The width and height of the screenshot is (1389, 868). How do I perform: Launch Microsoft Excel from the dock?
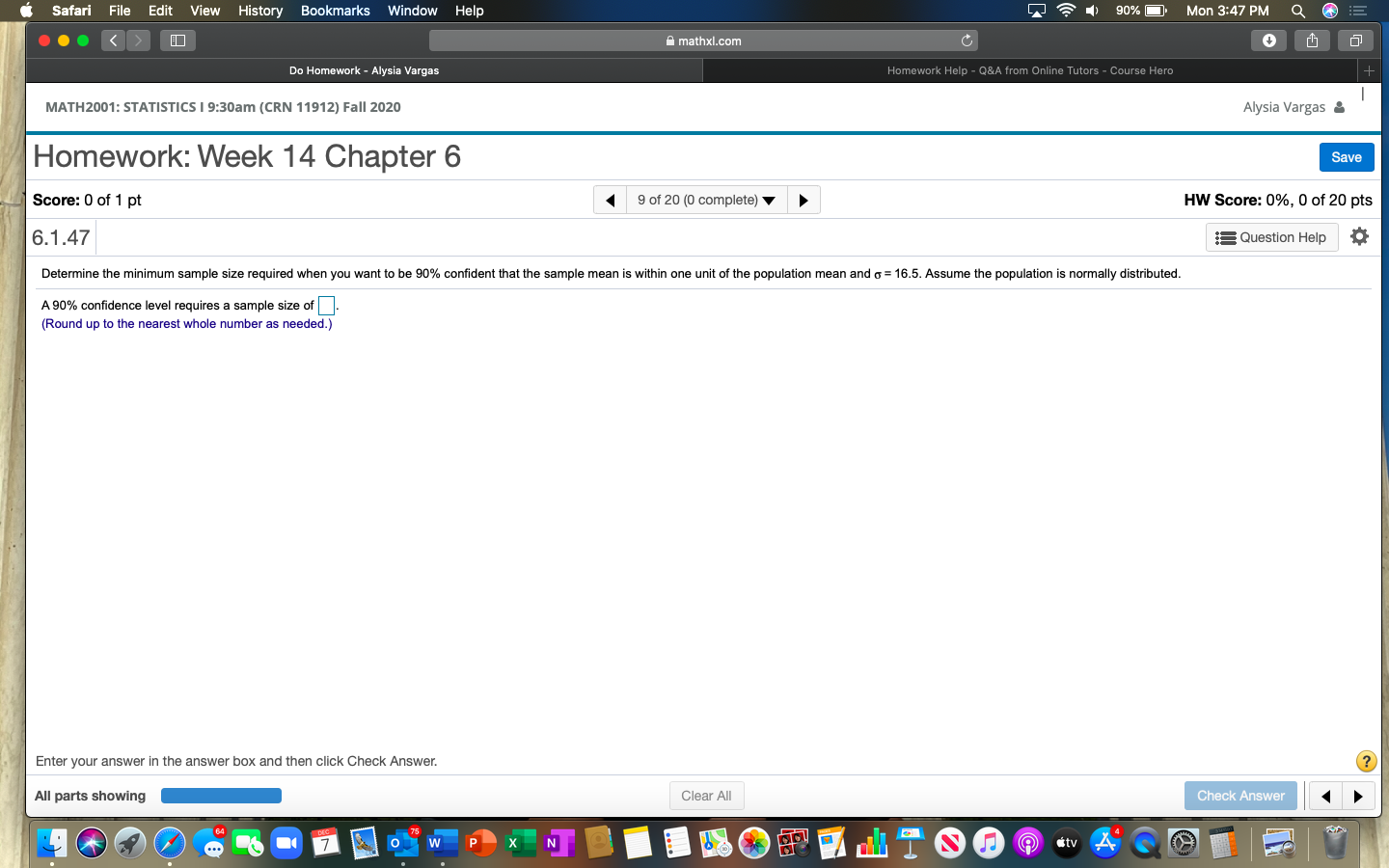pyautogui.click(x=520, y=843)
